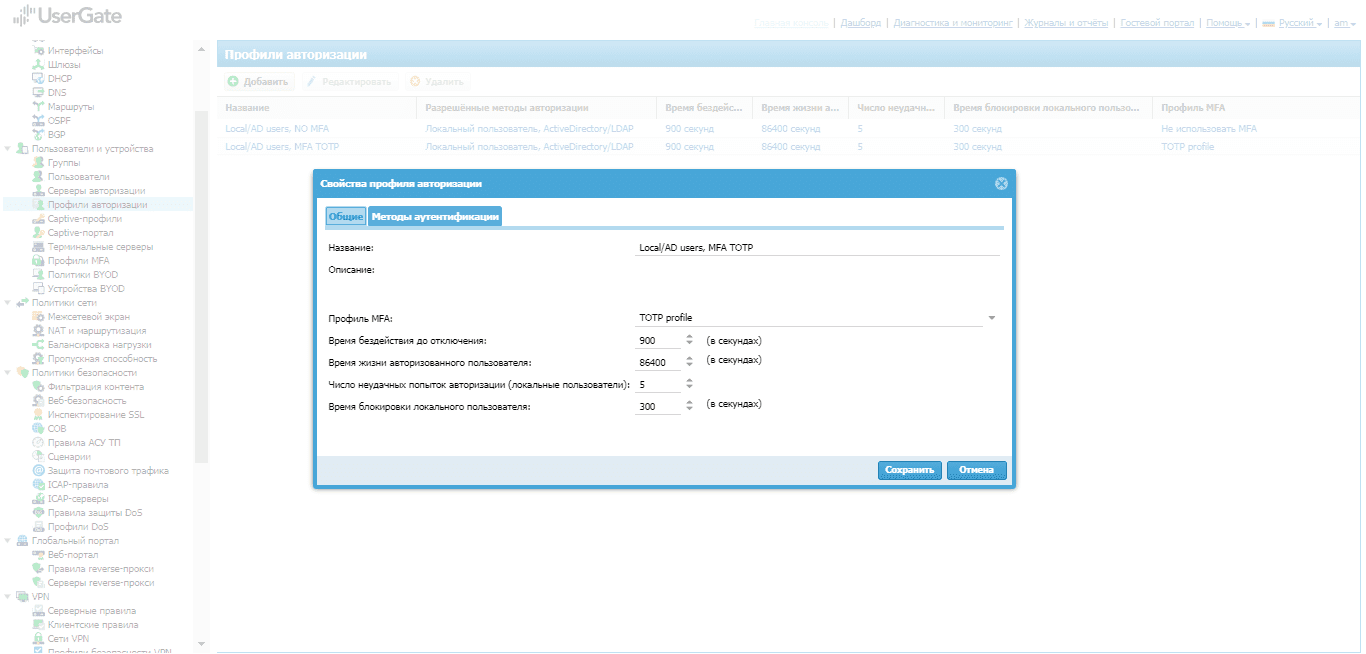1366x654 pixels.
Task: Switch to the Методы аутентификации tab
Action: (x=435, y=217)
